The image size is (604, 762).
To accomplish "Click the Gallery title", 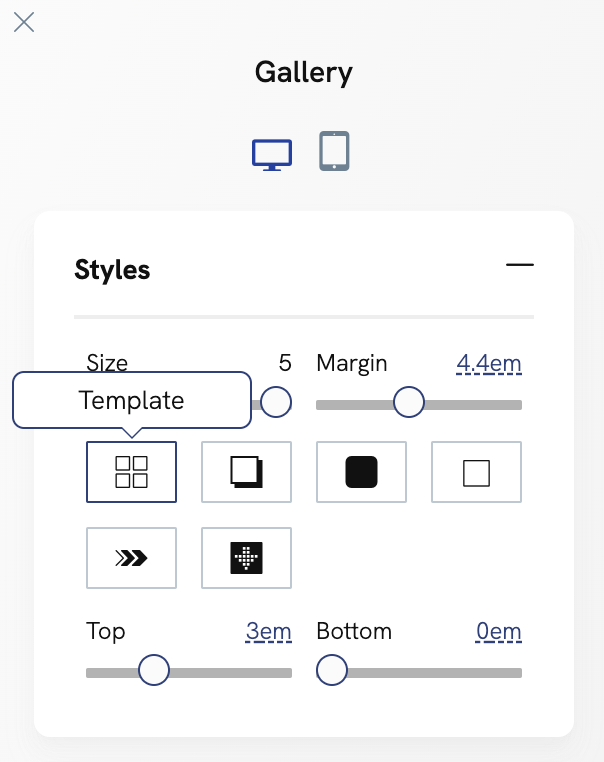I will (304, 73).
